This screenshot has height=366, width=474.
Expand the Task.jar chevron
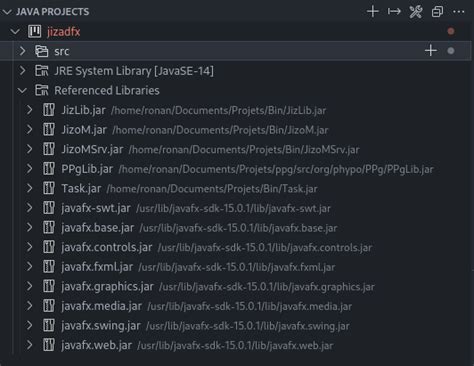click(30, 188)
